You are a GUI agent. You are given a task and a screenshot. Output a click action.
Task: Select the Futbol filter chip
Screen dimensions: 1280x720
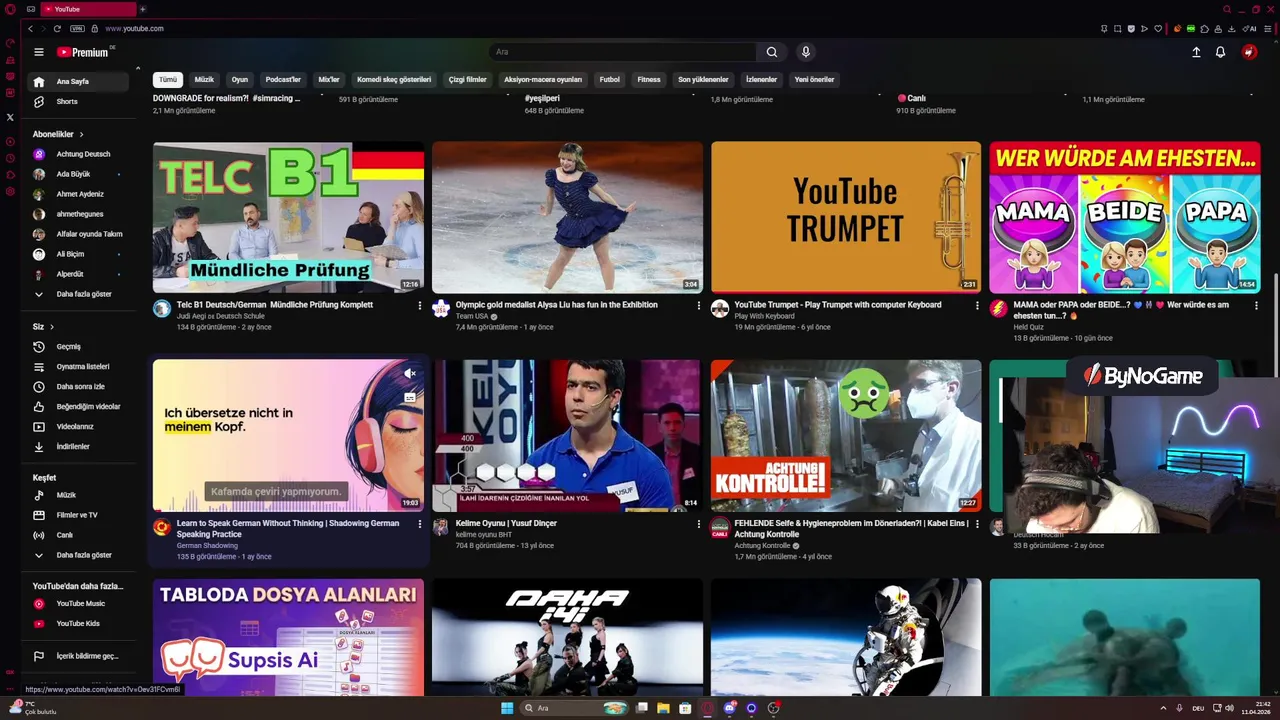coord(609,79)
